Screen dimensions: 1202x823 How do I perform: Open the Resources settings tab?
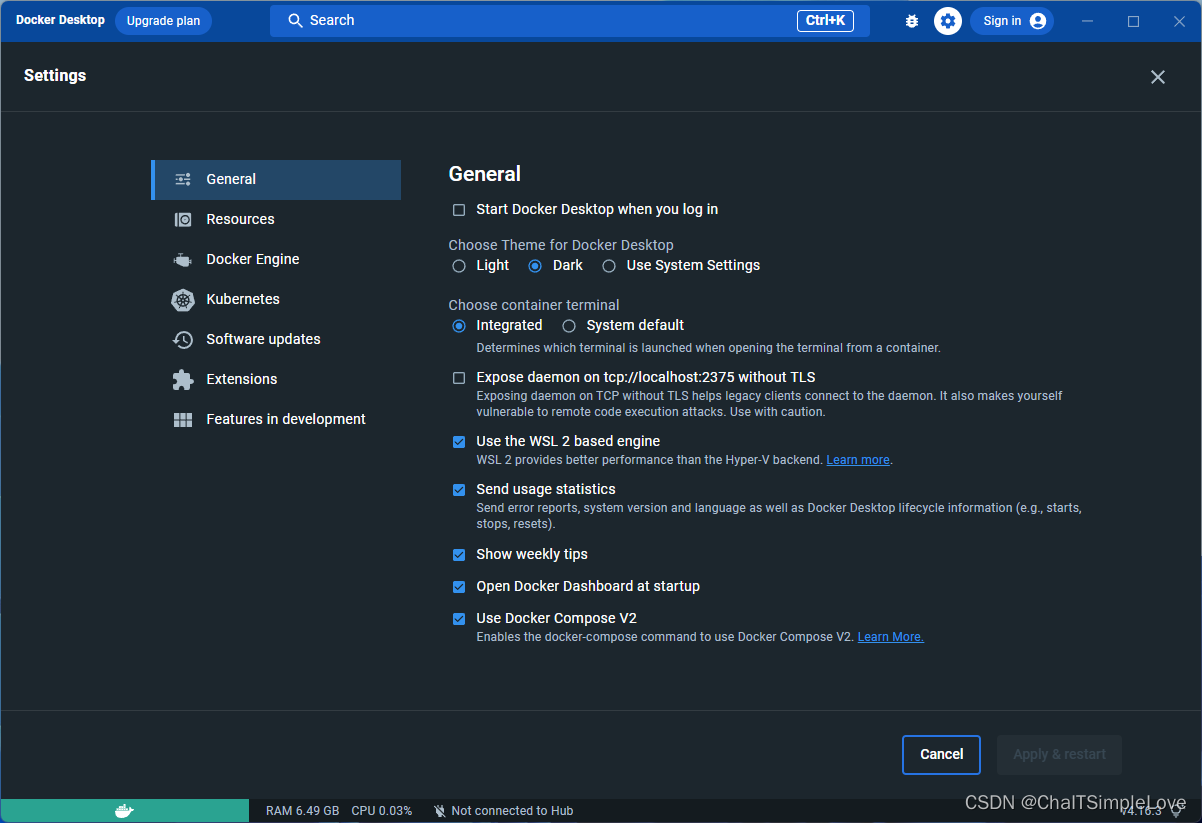(x=276, y=220)
